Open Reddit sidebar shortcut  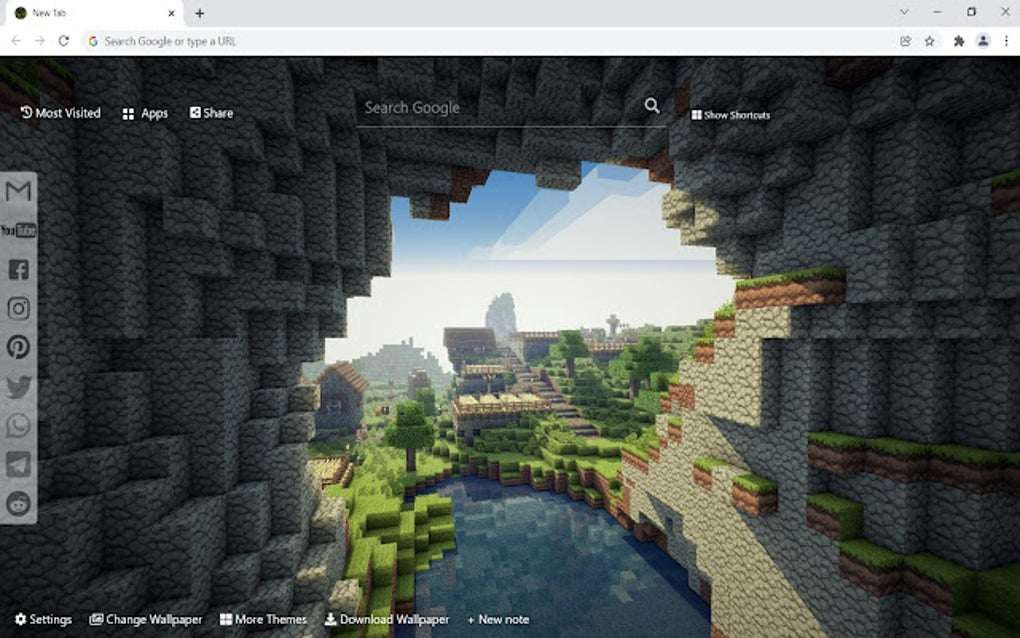click(x=18, y=504)
